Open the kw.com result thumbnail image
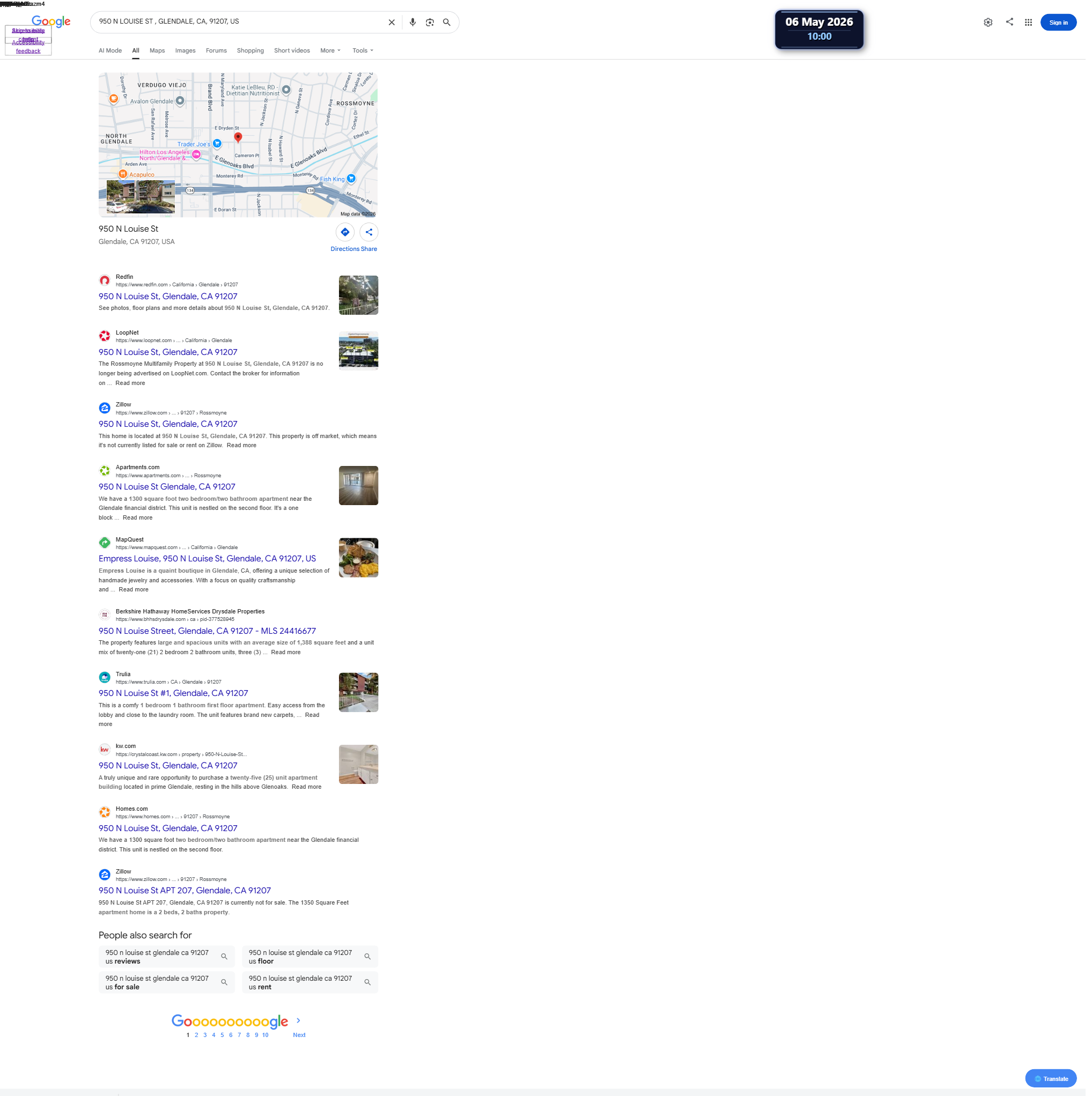 coord(359,764)
